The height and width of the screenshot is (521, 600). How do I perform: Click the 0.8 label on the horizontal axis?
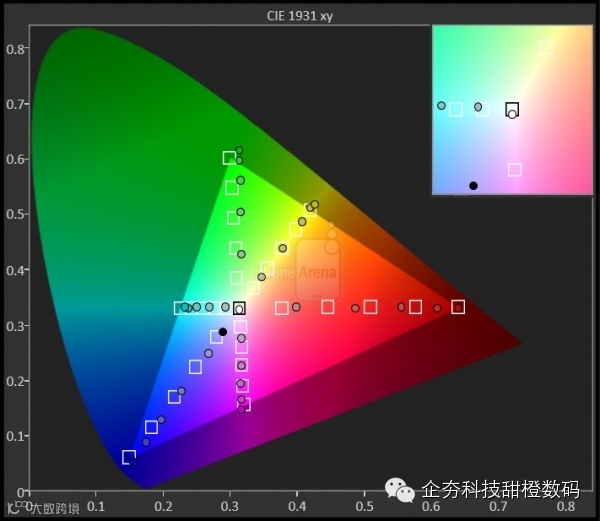click(x=566, y=506)
